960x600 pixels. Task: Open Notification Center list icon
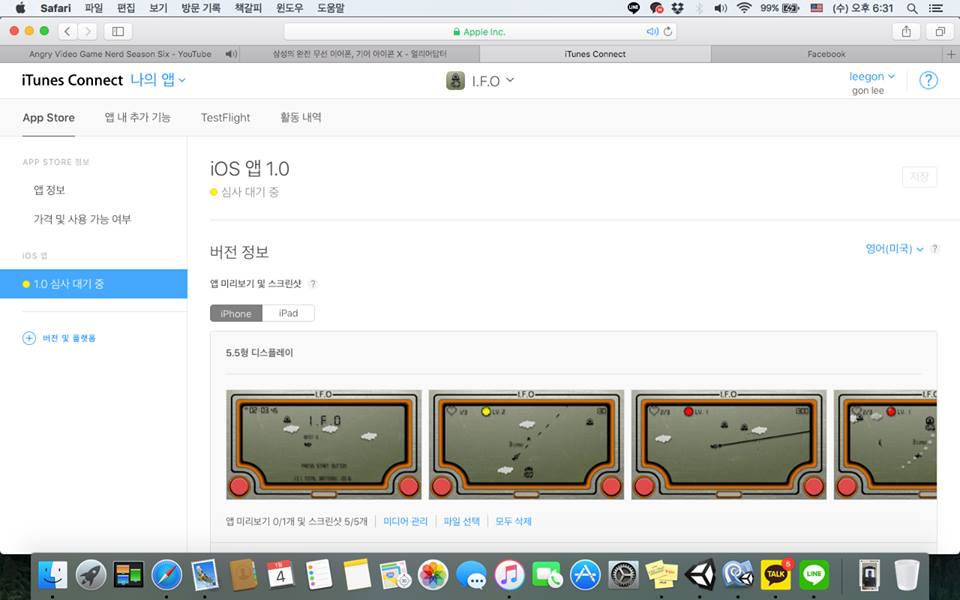(936, 8)
